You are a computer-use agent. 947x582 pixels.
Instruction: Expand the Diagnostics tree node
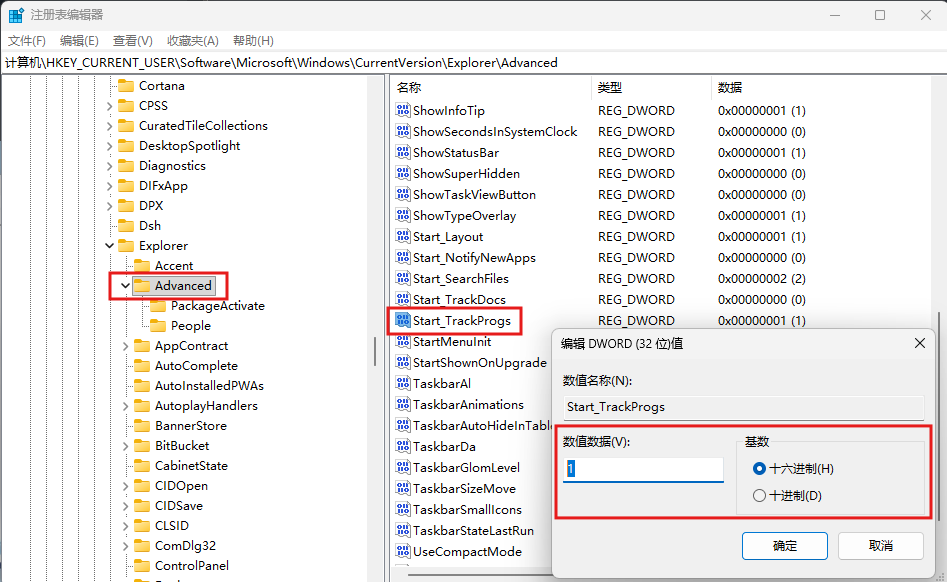coord(109,165)
